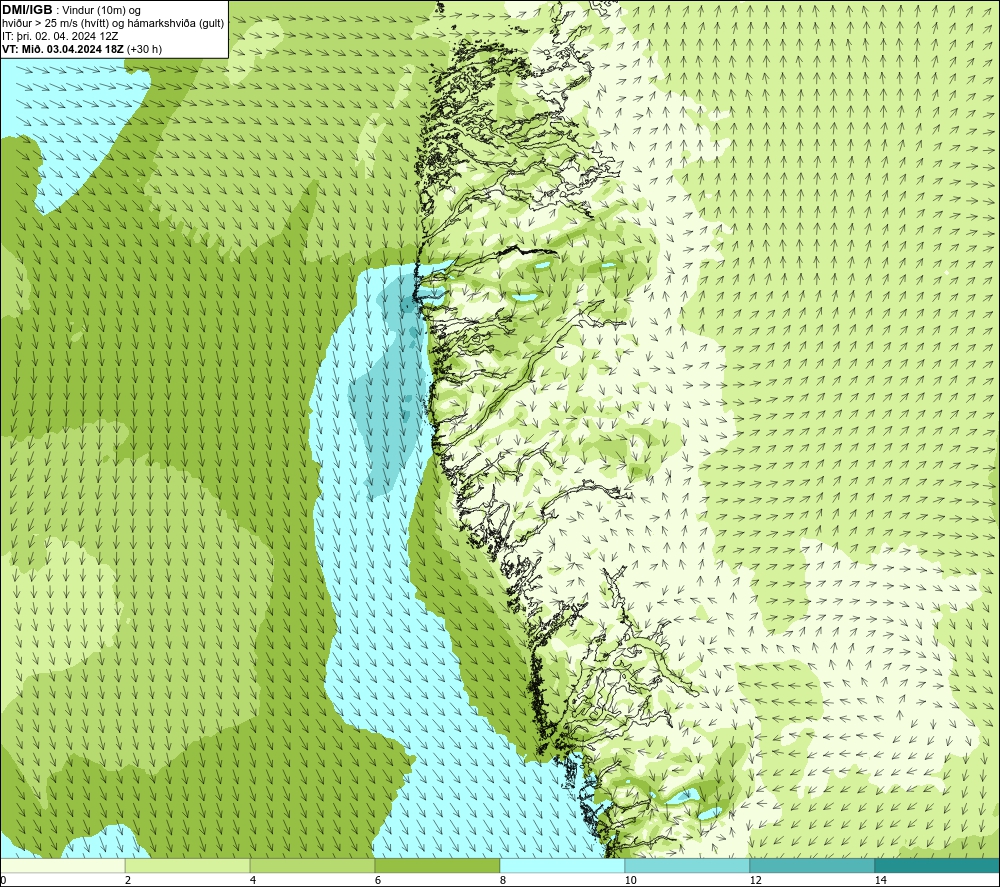1000x887 pixels.
Task: Click the 'IT: þri. 02. 04. 2024 12Z' line
Action: point(60,36)
